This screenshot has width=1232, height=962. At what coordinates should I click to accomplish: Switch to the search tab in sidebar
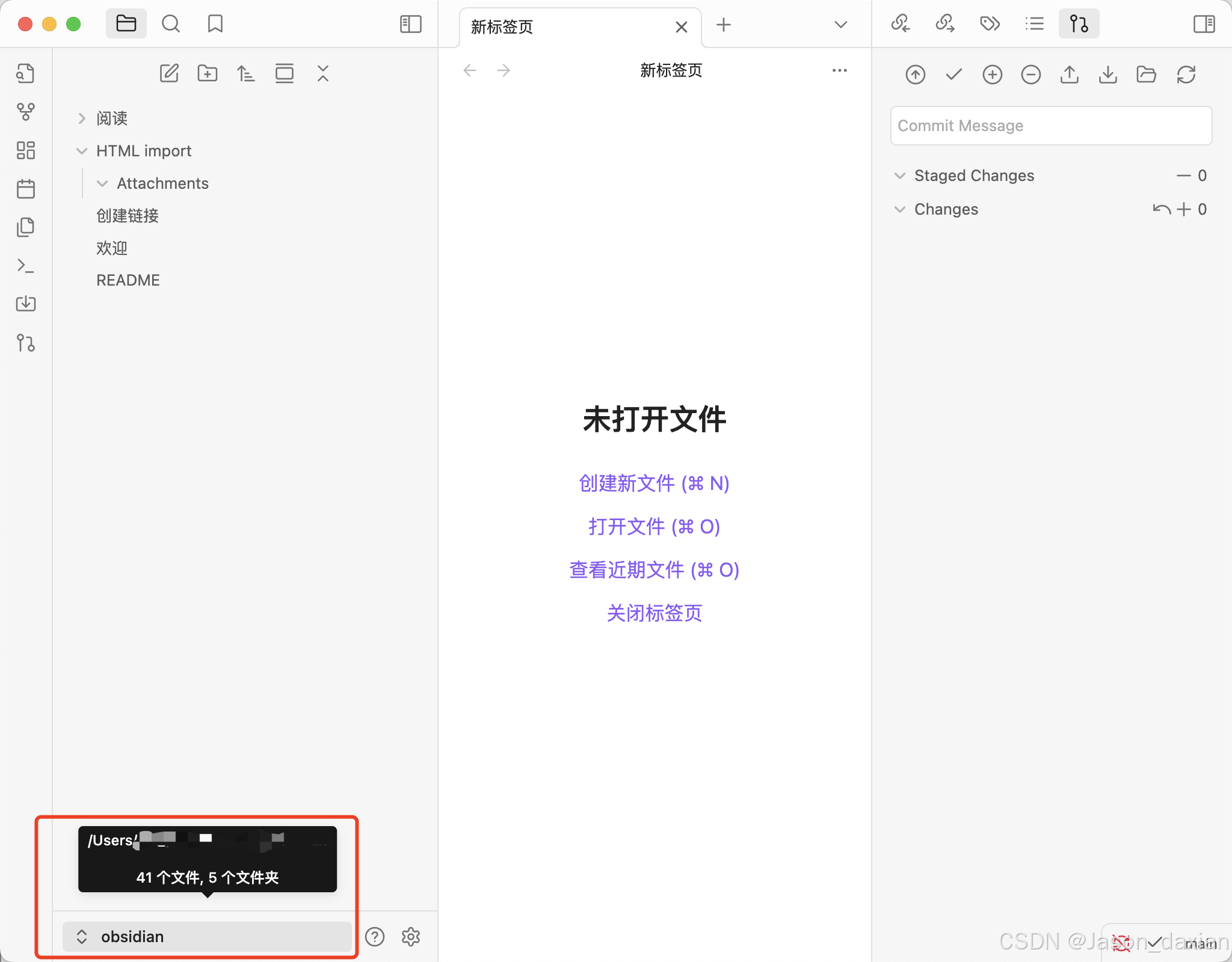coord(171,24)
